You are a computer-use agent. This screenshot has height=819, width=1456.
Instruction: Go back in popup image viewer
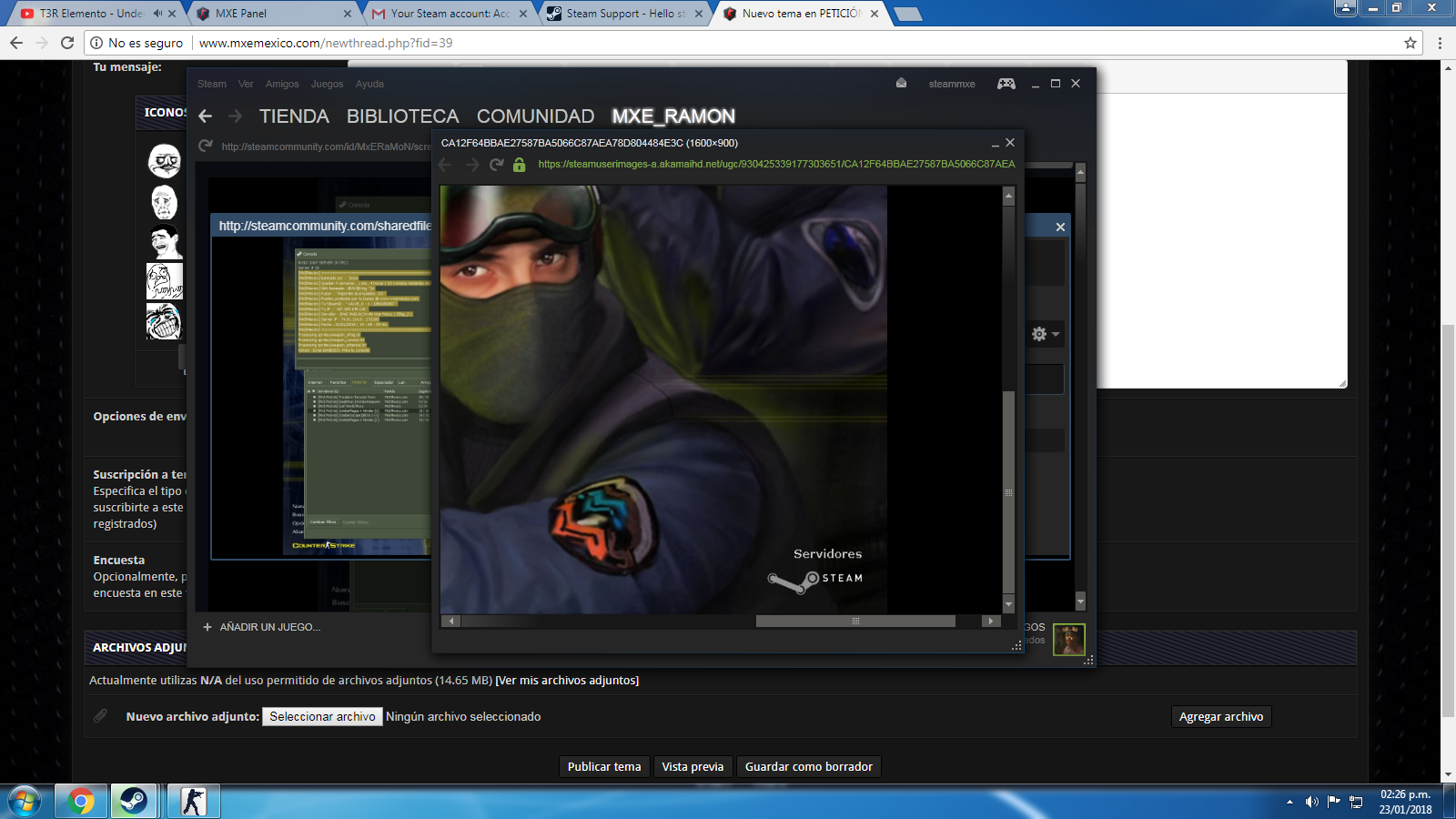[445, 165]
